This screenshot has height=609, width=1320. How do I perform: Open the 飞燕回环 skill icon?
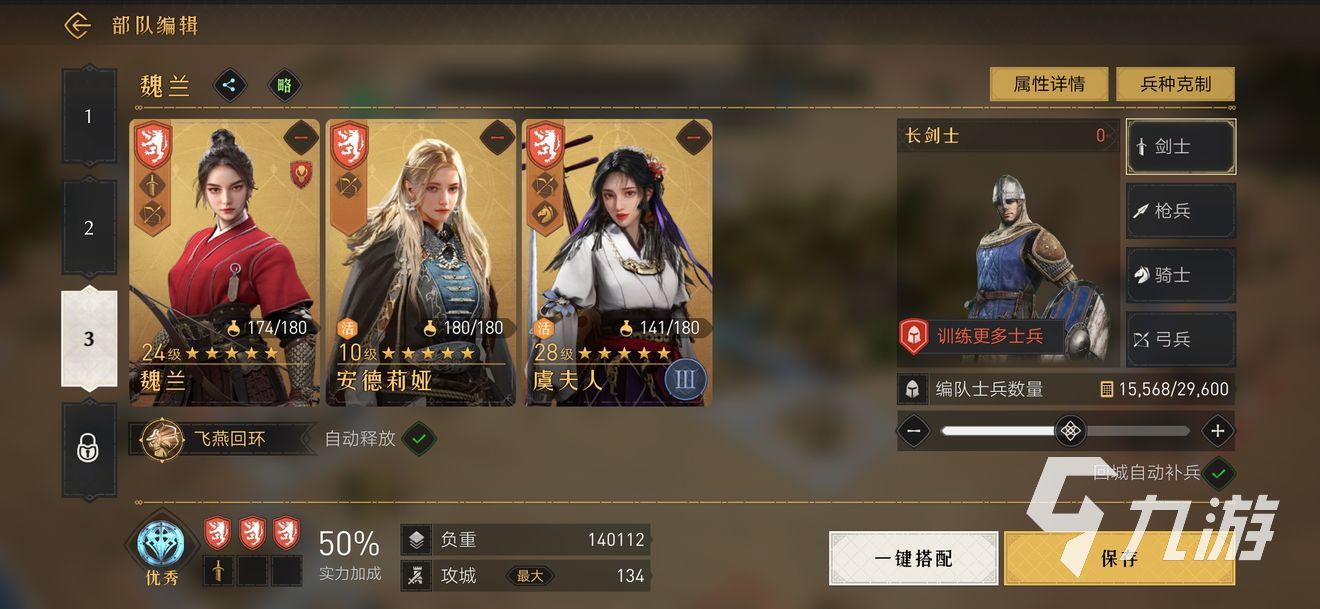160,438
